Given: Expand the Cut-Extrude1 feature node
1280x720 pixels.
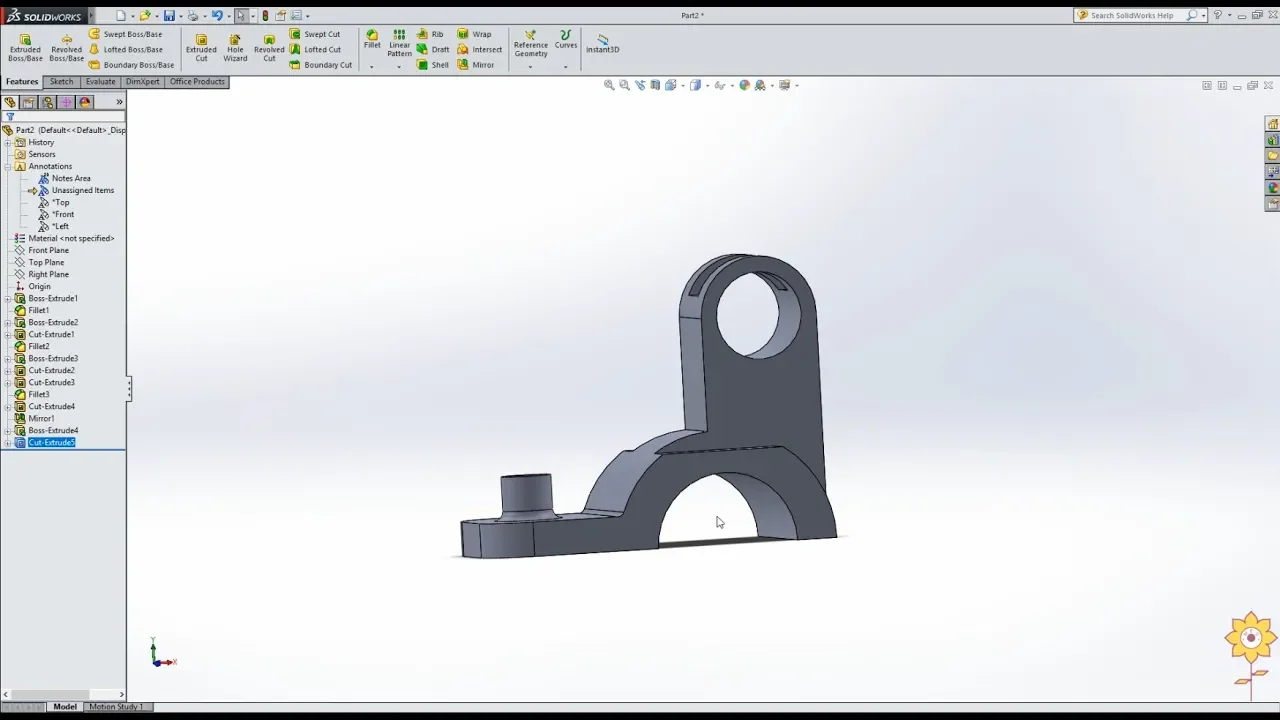Looking at the screenshot, I should pos(8,335).
